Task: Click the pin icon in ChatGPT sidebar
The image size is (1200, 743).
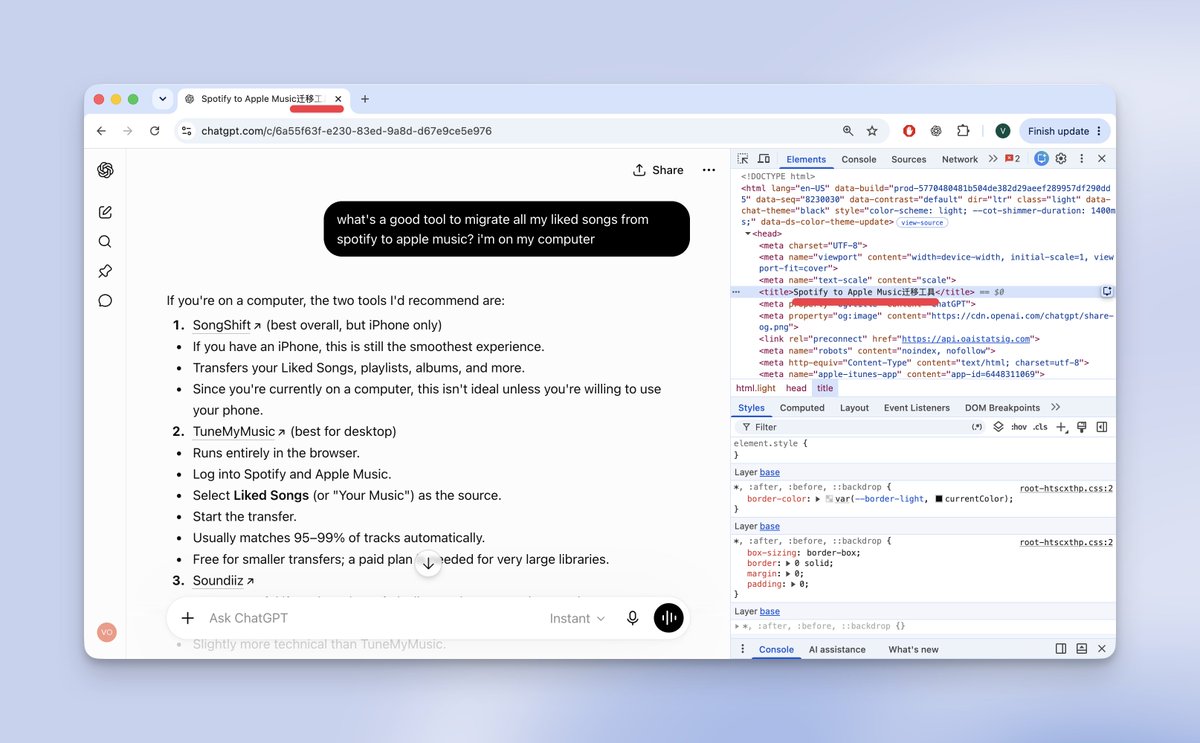Action: [x=105, y=271]
